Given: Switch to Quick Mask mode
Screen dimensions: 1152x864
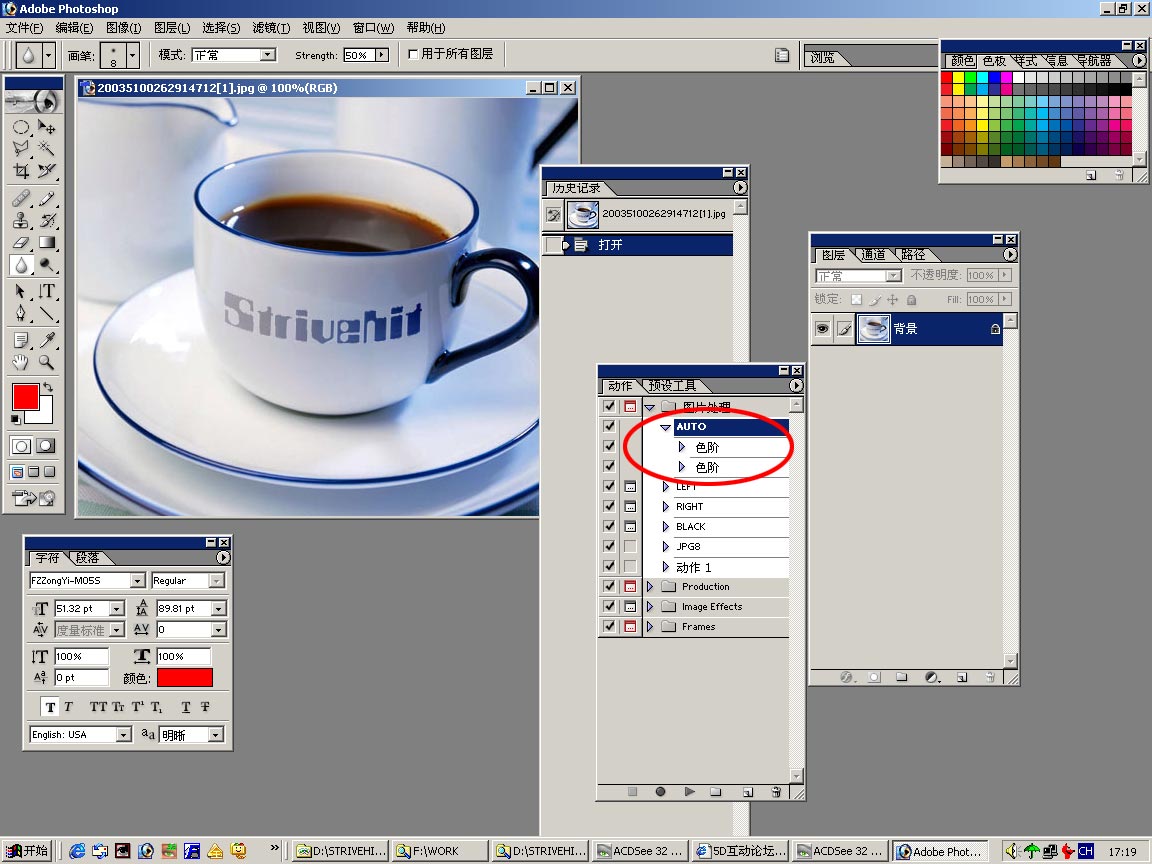Looking at the screenshot, I should 46,446.
